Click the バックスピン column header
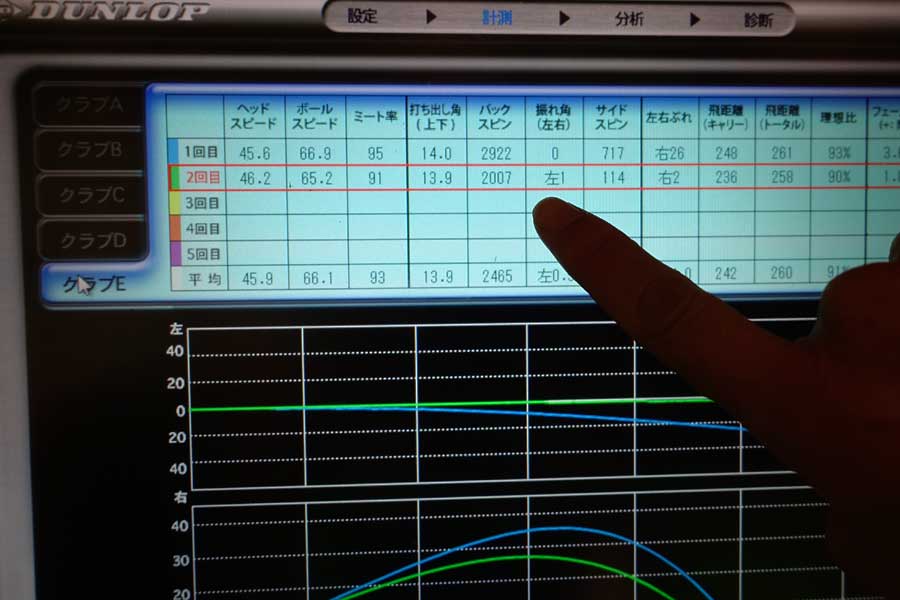Image resolution: width=900 pixels, height=600 pixels. pyautogui.click(x=495, y=117)
